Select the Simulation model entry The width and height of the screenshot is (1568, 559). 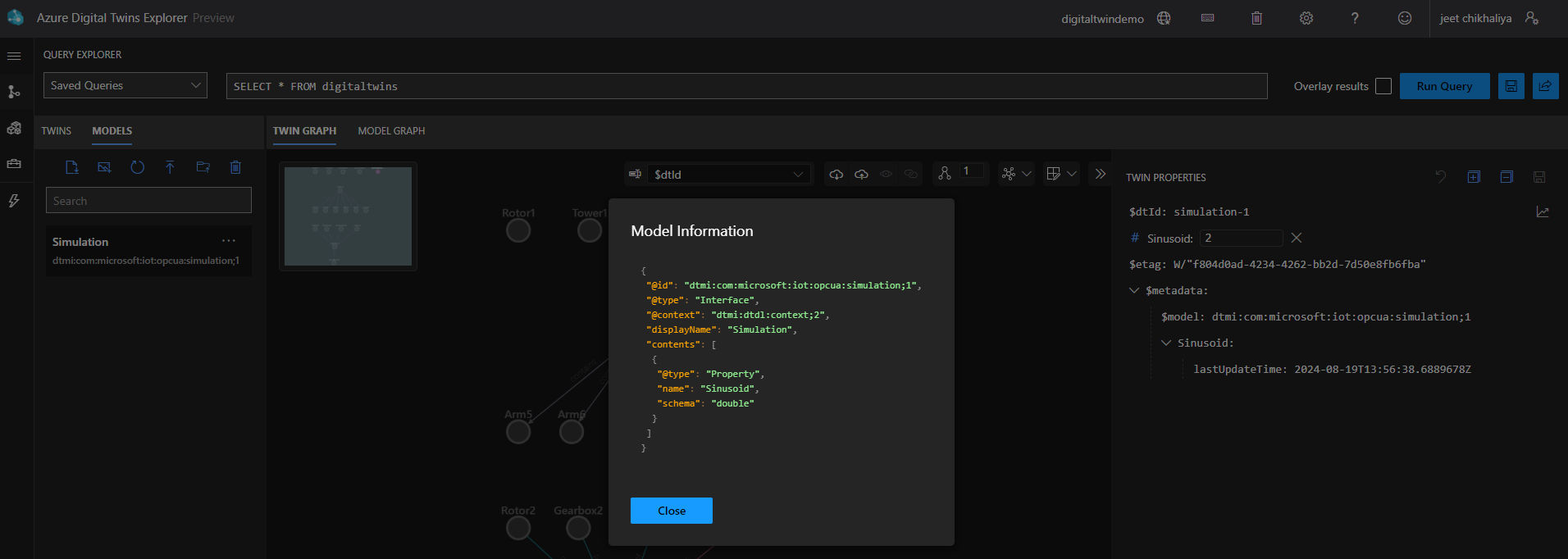pyautogui.click(x=148, y=250)
